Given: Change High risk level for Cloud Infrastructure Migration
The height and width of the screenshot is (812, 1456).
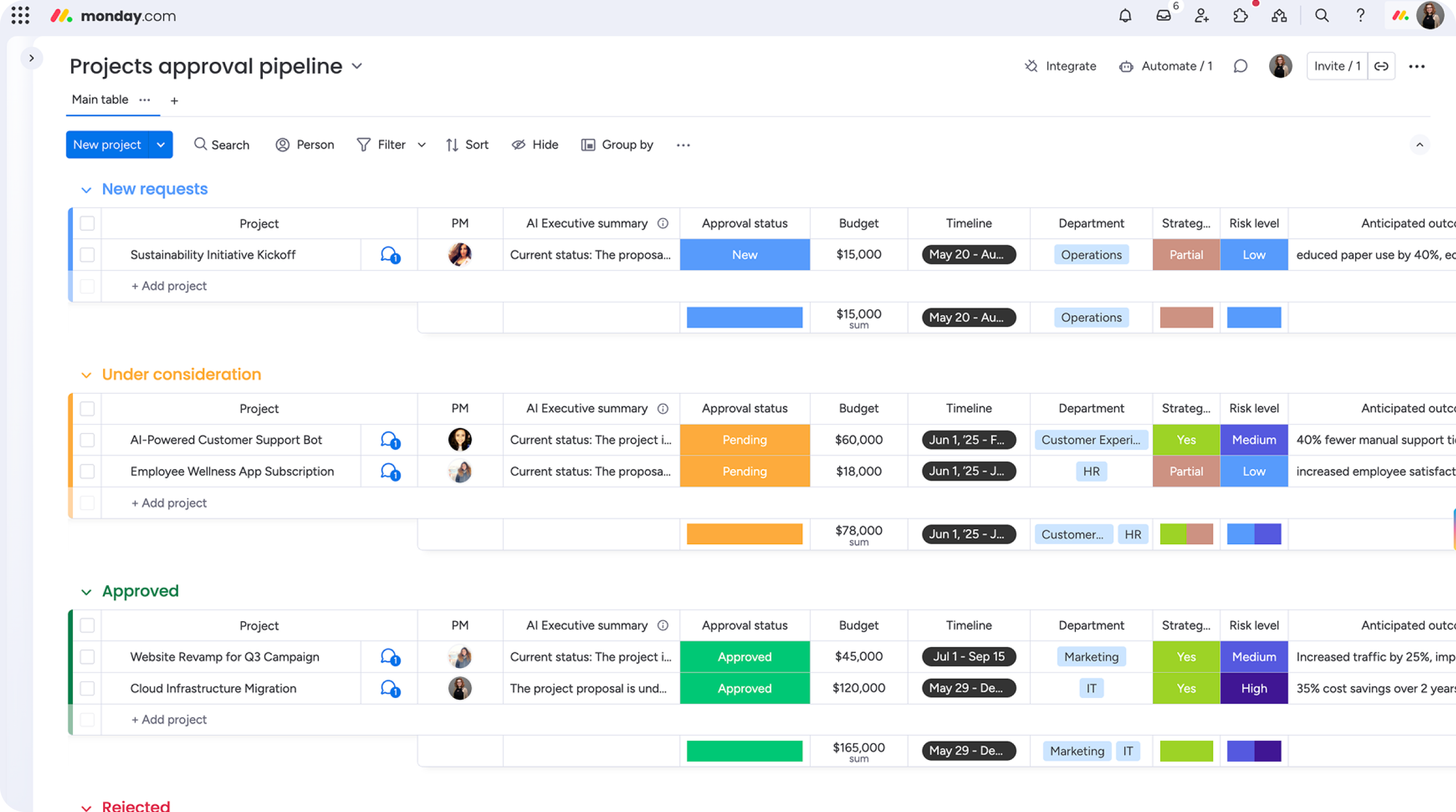Looking at the screenshot, I should [1254, 689].
